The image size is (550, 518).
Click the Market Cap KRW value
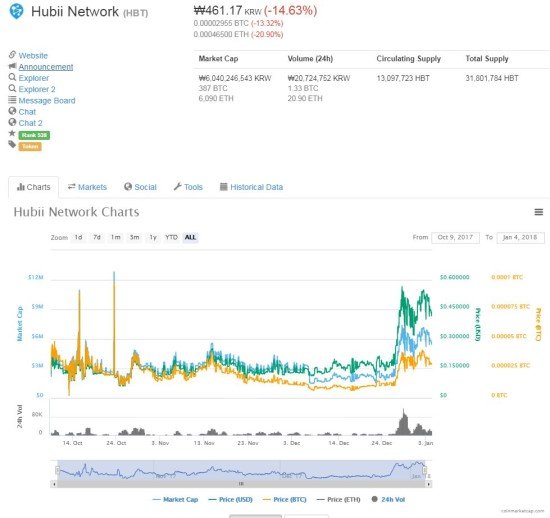pyautogui.click(x=235, y=78)
